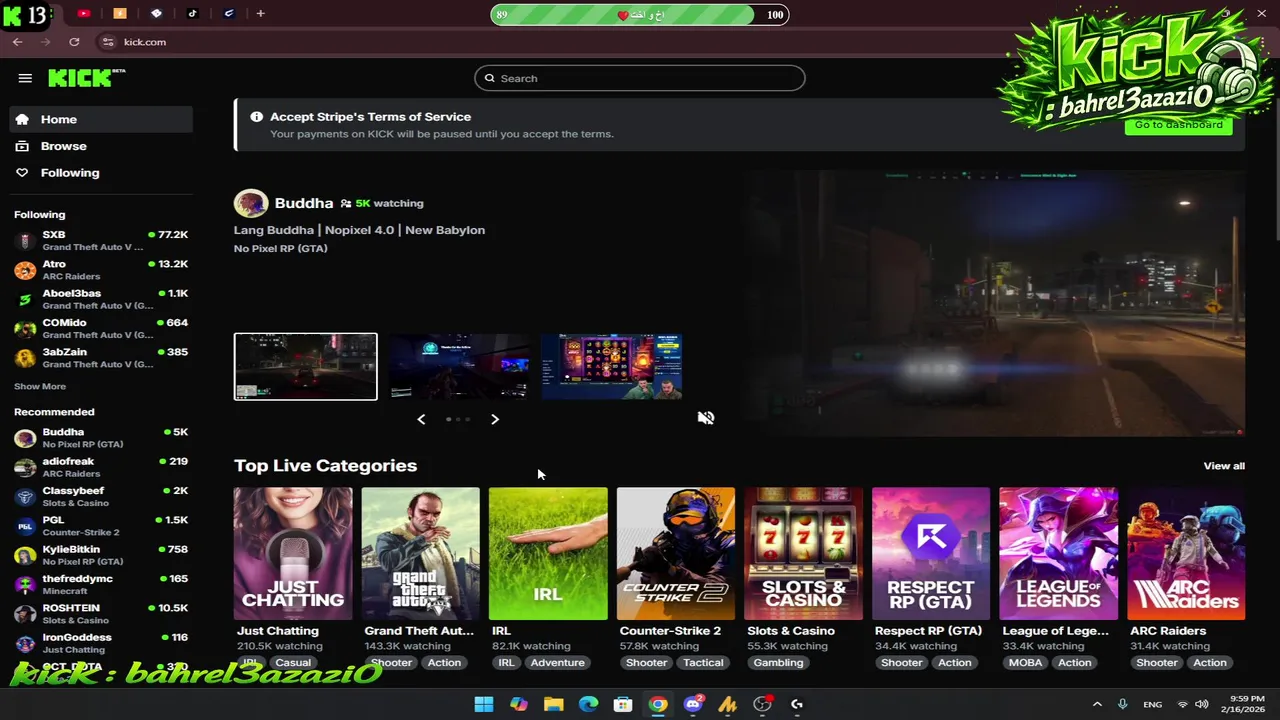
Task: Open the hamburger sidebar menu
Action: [x=25, y=78]
